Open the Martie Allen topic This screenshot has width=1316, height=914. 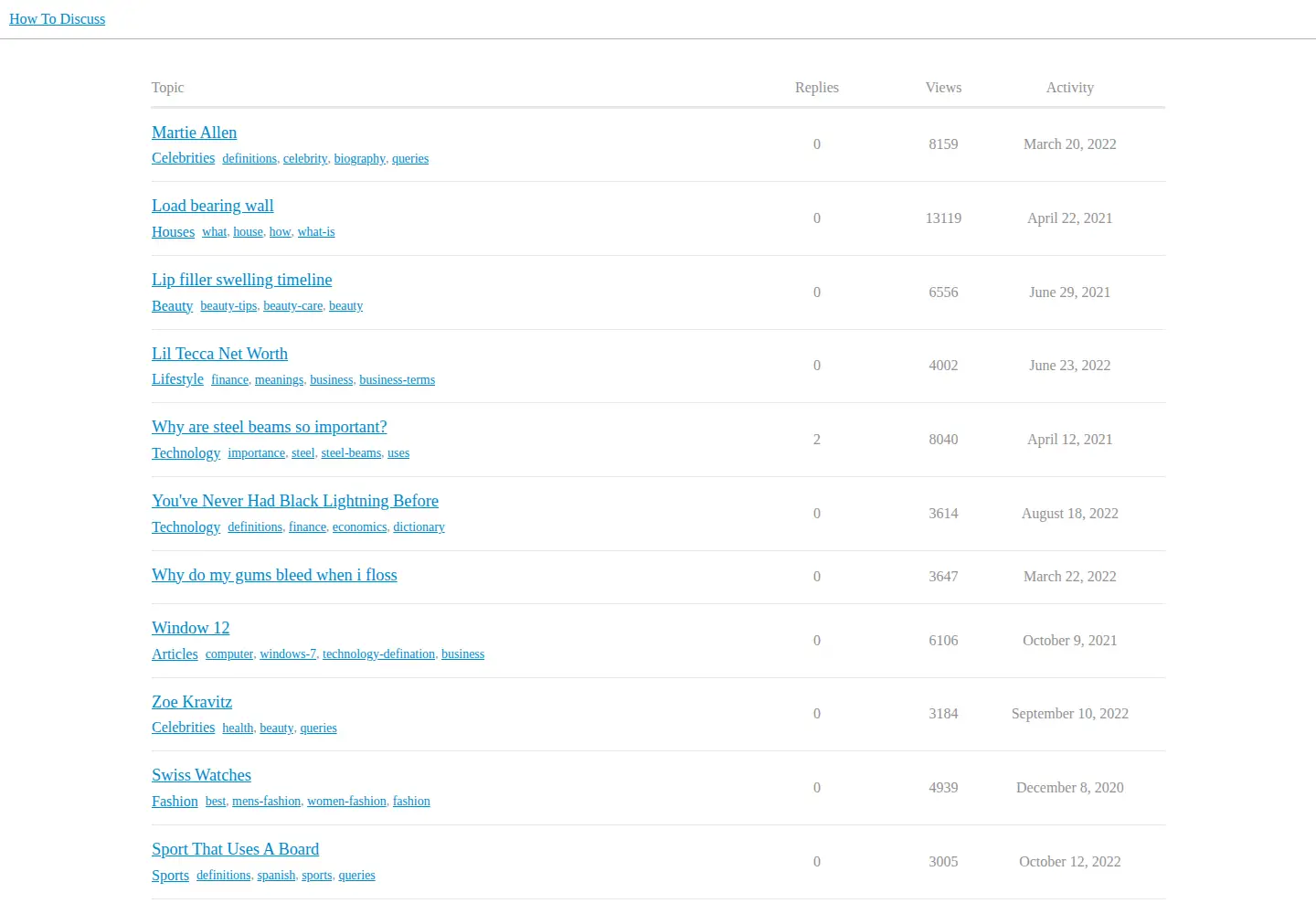[x=194, y=133]
